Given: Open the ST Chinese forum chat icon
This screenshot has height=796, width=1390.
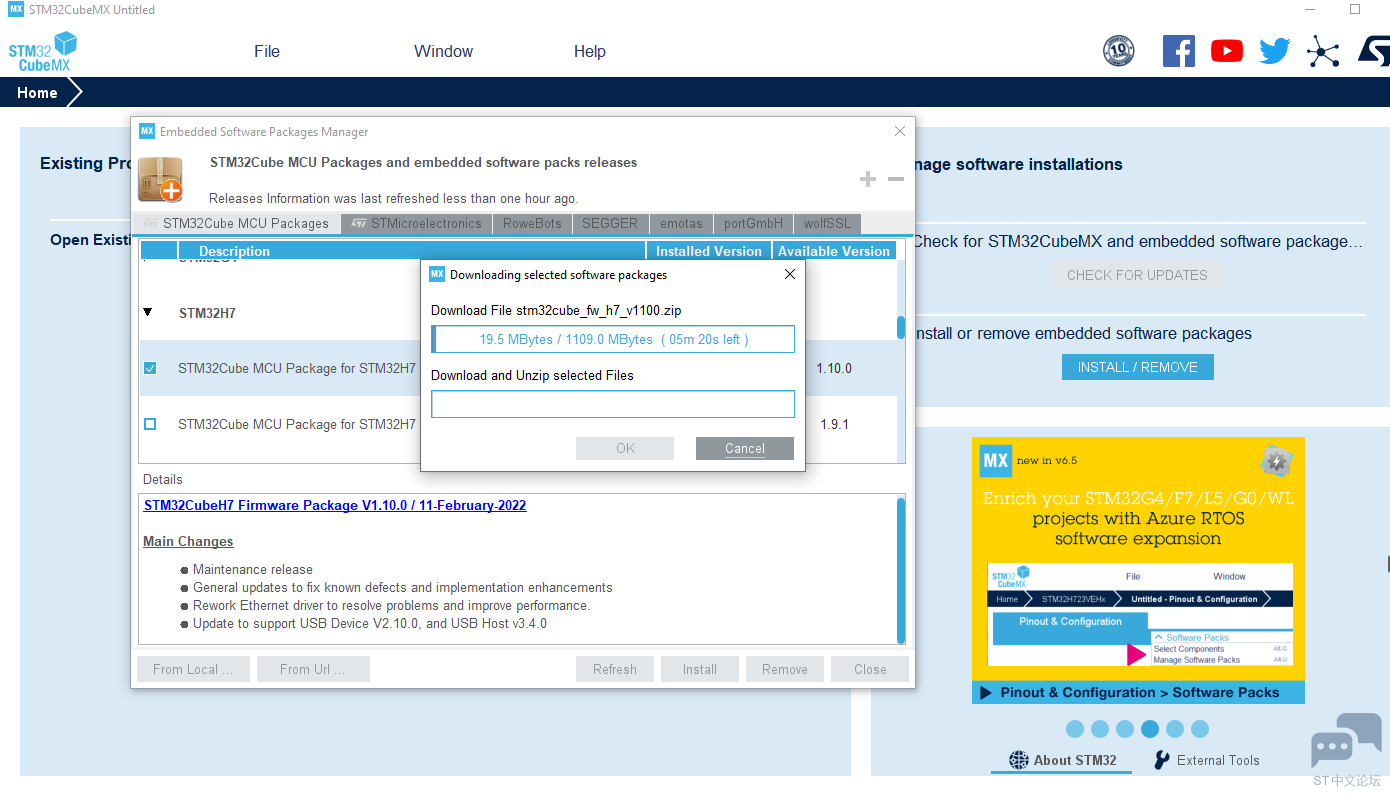Looking at the screenshot, I should [1346, 741].
